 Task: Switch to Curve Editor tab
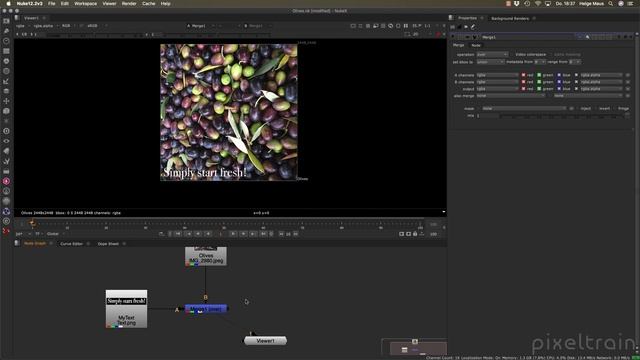(71, 244)
